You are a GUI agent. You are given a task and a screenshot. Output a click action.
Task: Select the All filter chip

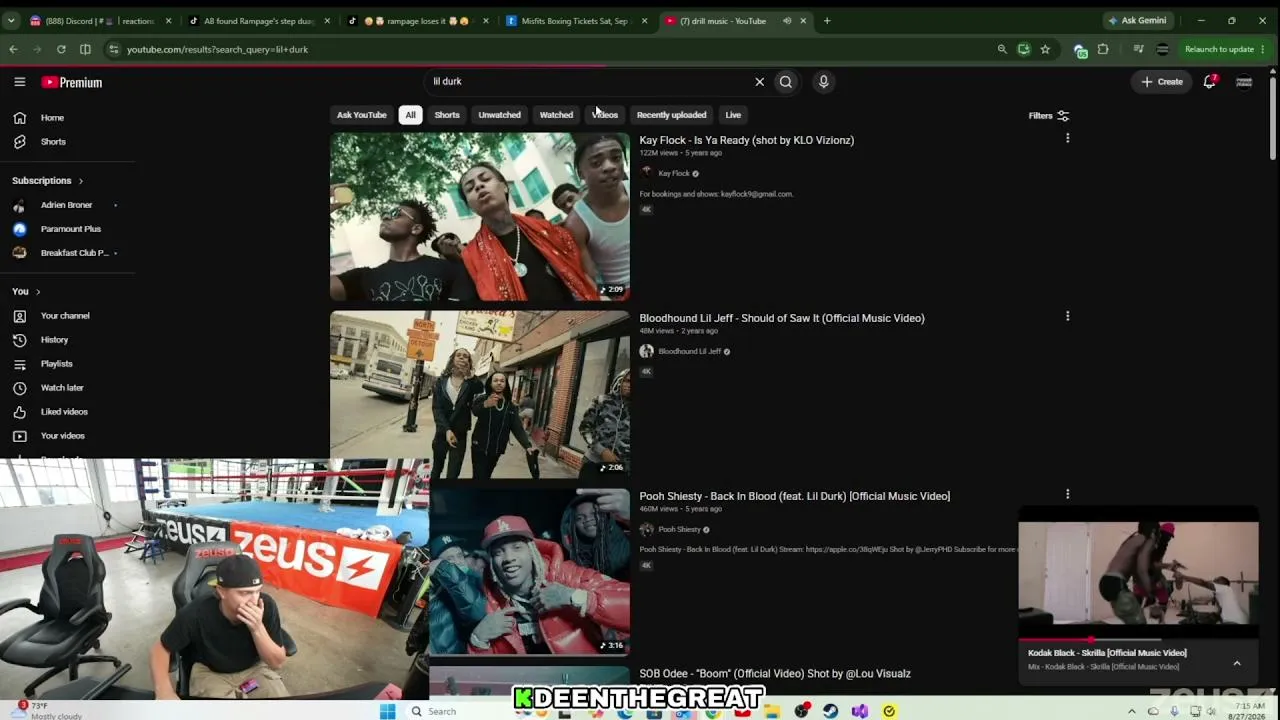pos(410,115)
